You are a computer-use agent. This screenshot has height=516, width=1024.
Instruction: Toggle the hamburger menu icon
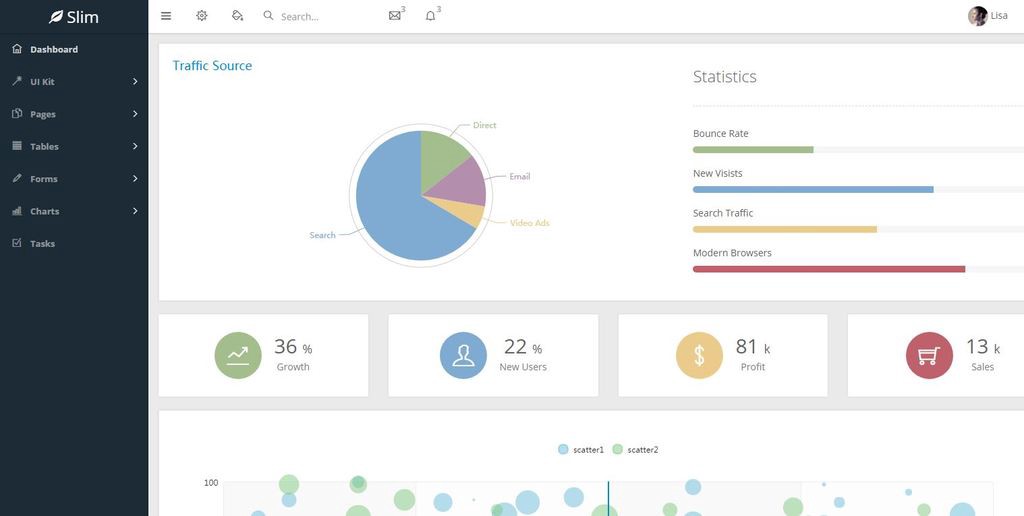[166, 16]
